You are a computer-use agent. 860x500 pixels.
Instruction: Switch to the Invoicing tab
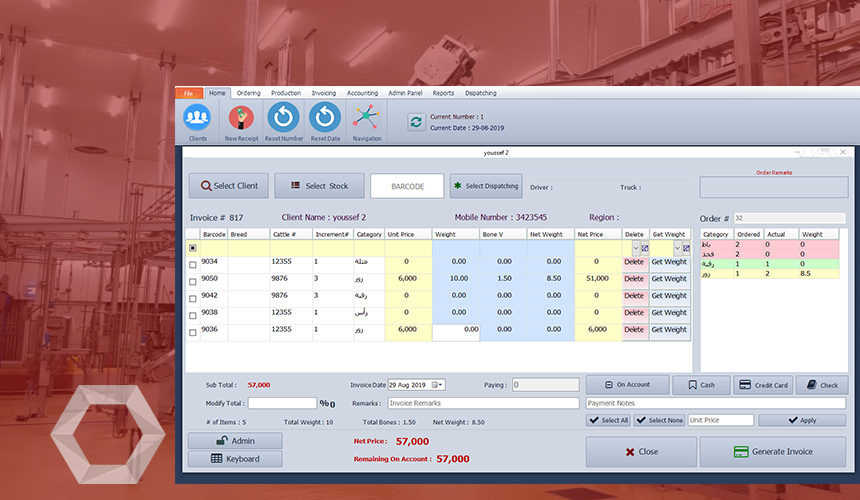coord(324,93)
